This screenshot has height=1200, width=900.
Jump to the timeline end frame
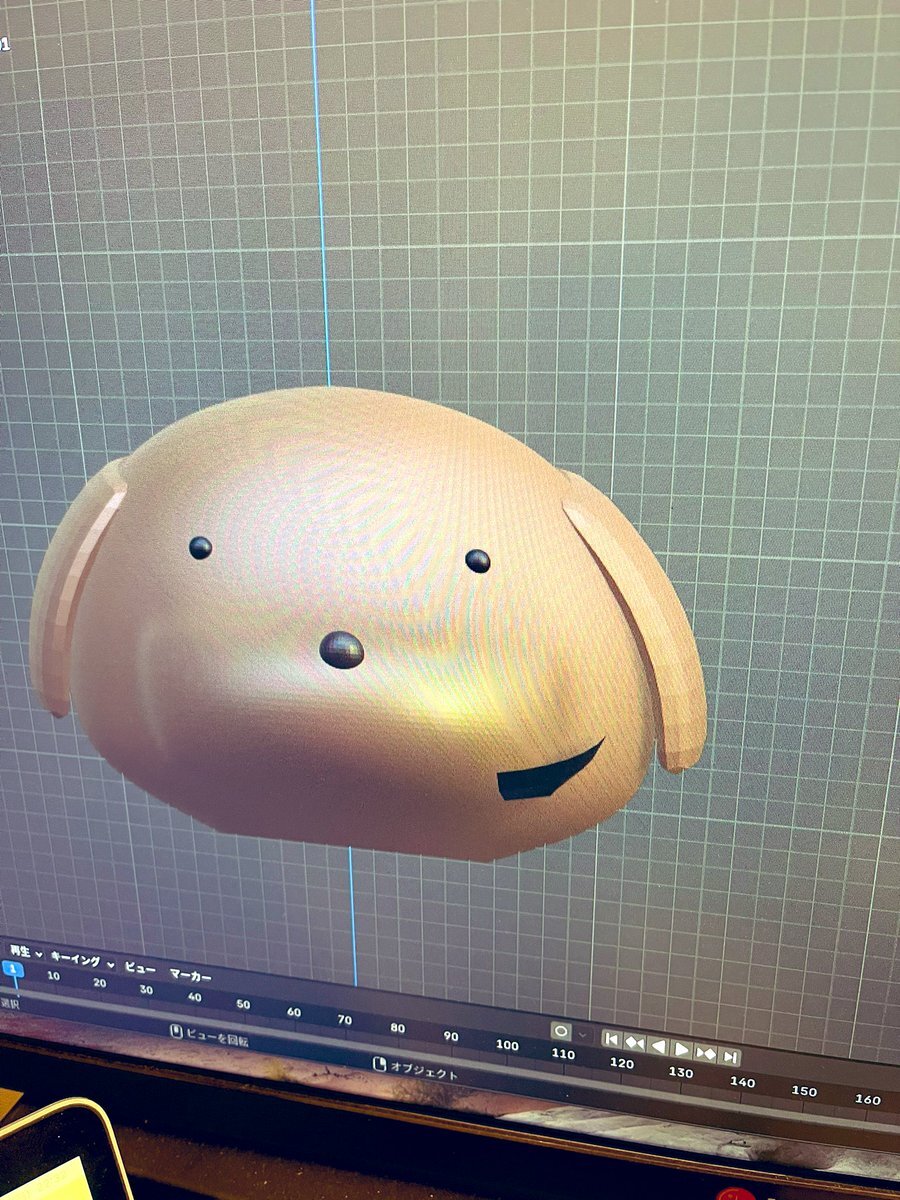[730, 1056]
